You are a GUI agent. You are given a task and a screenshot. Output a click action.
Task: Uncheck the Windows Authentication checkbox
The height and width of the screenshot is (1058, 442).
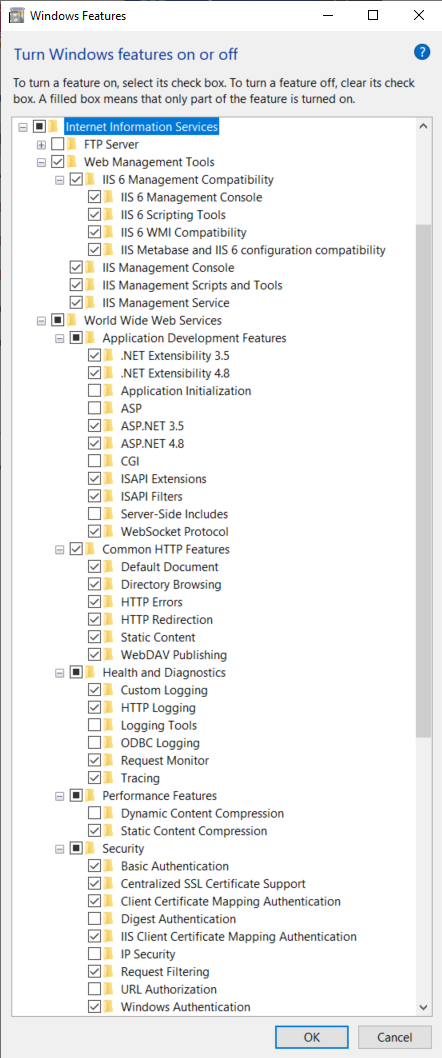pos(94,1007)
